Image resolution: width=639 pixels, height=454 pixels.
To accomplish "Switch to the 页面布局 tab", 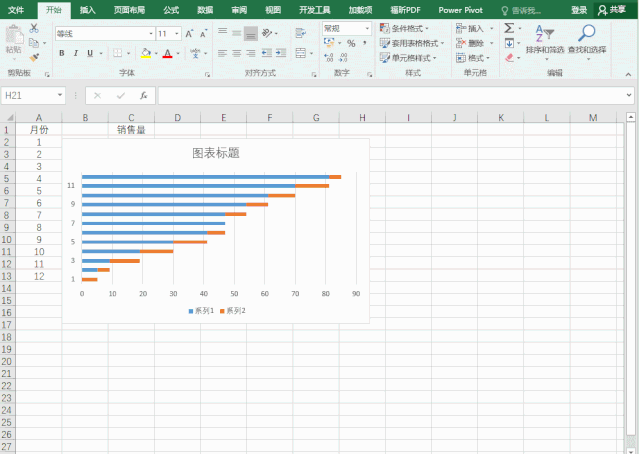I will [130, 10].
